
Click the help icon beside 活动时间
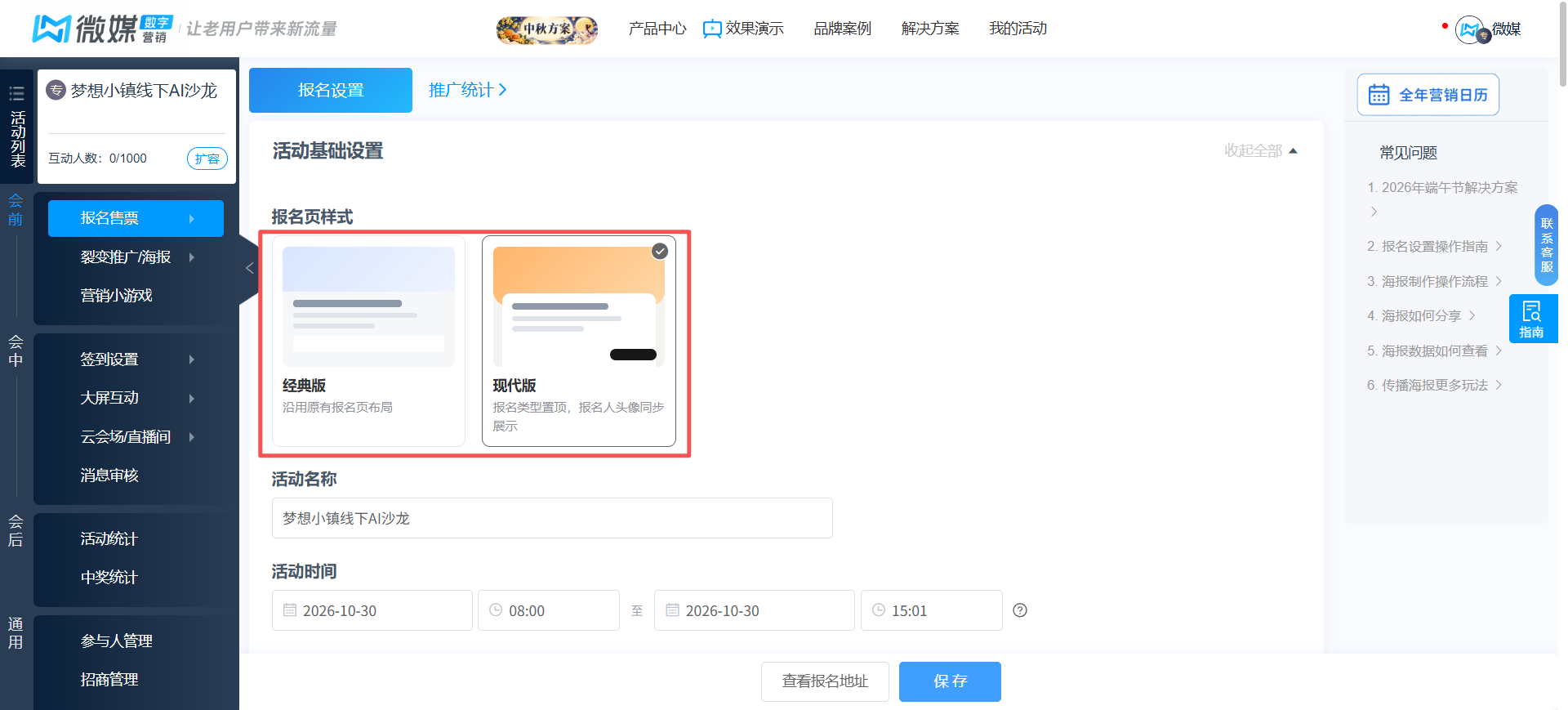pyautogui.click(x=1020, y=610)
